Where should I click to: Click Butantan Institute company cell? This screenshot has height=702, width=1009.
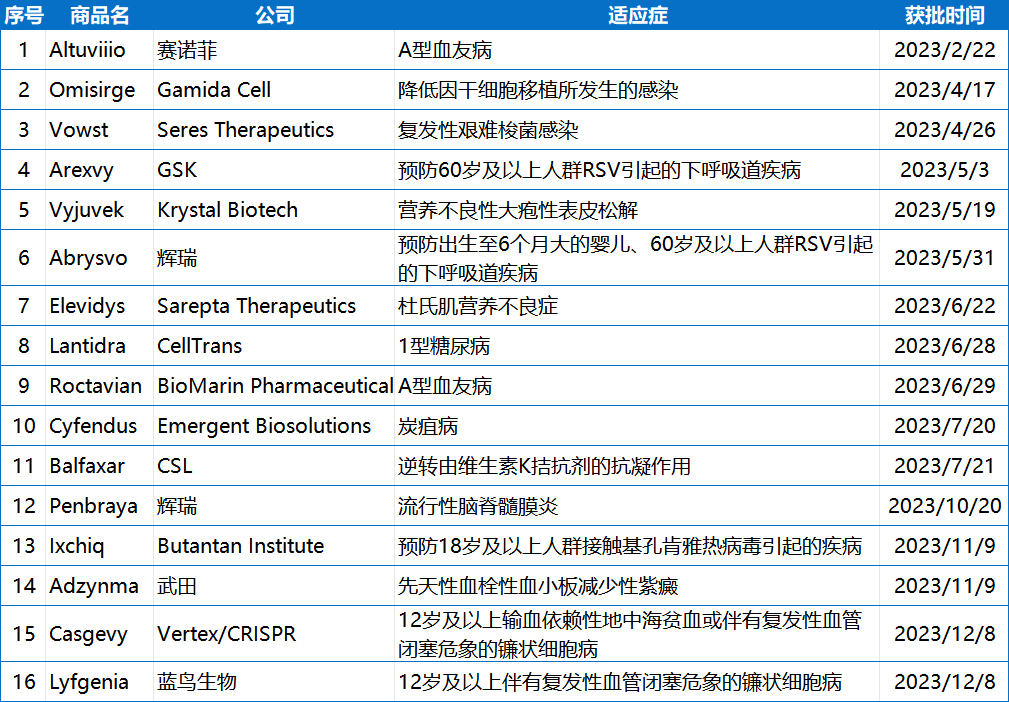tap(240, 547)
